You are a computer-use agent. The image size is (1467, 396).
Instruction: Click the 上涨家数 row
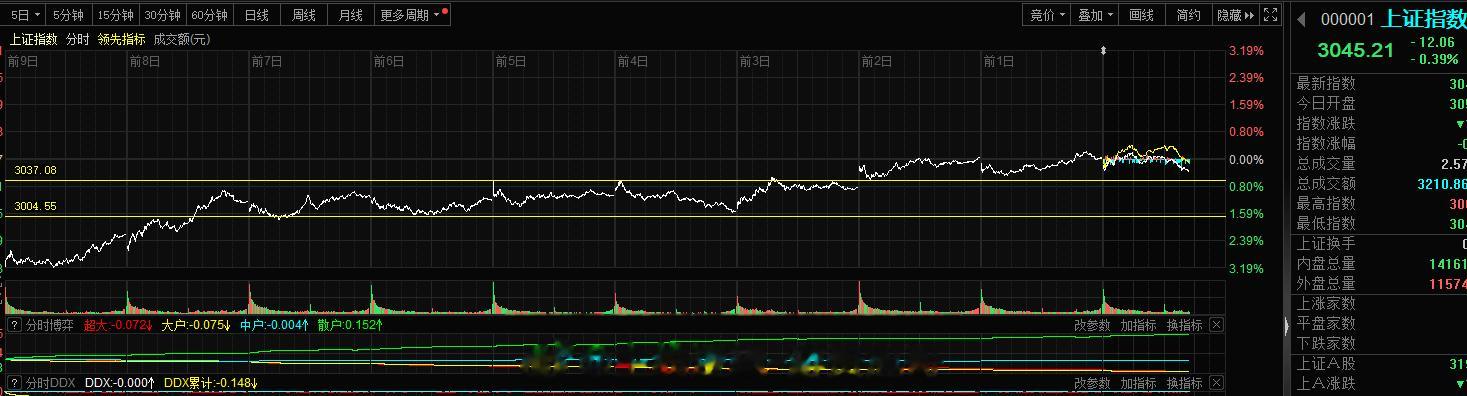tap(1381, 303)
